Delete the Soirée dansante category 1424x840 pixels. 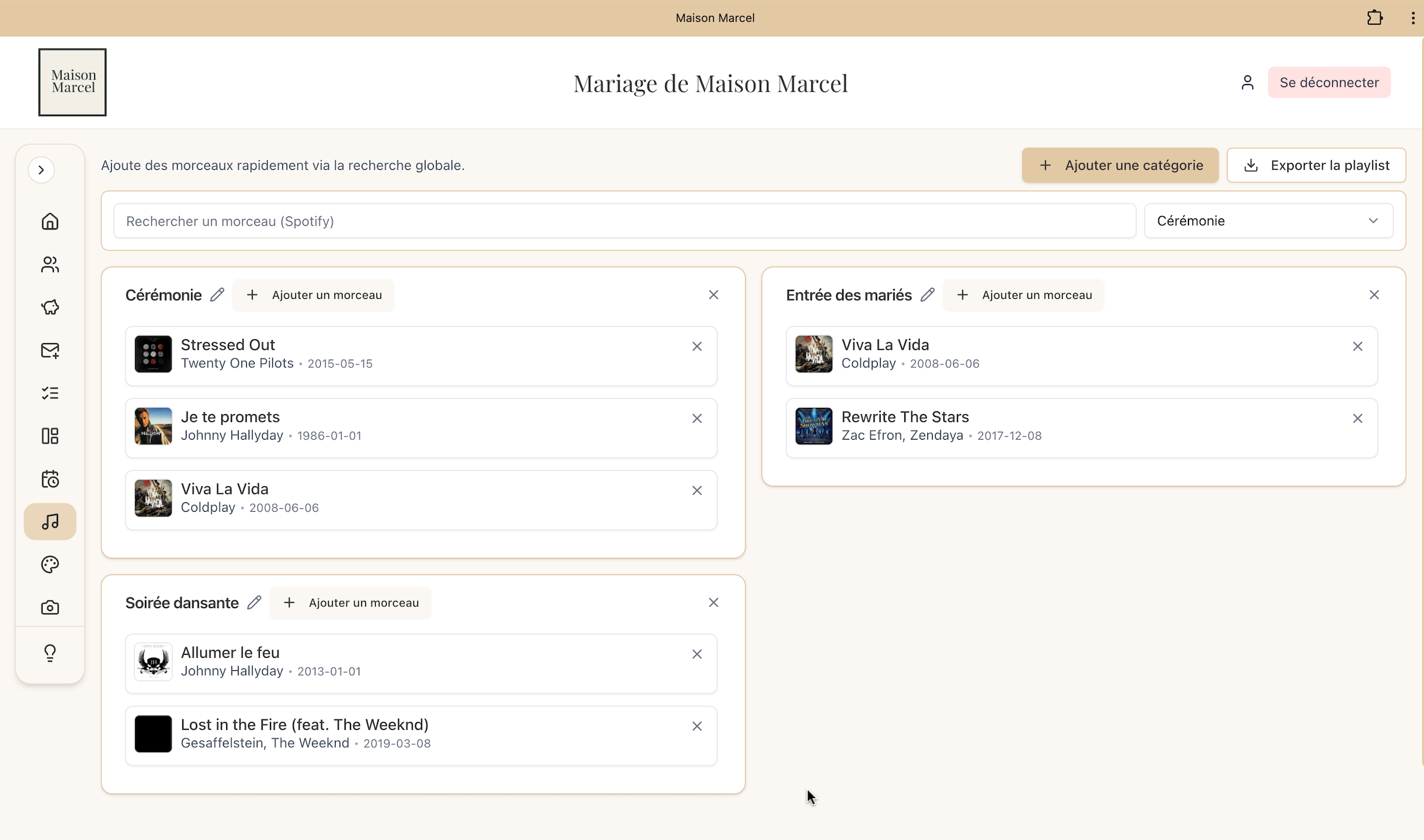tap(713, 603)
